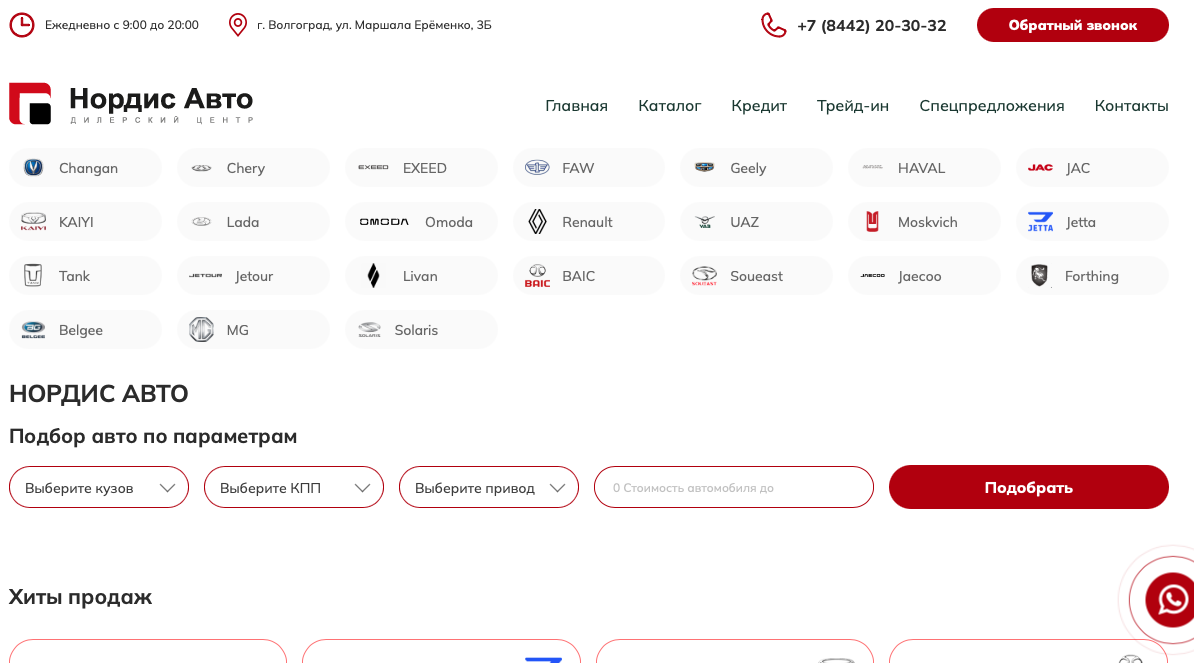The image size is (1194, 663).
Task: Click the EXEED brand logo icon
Action: (373, 167)
